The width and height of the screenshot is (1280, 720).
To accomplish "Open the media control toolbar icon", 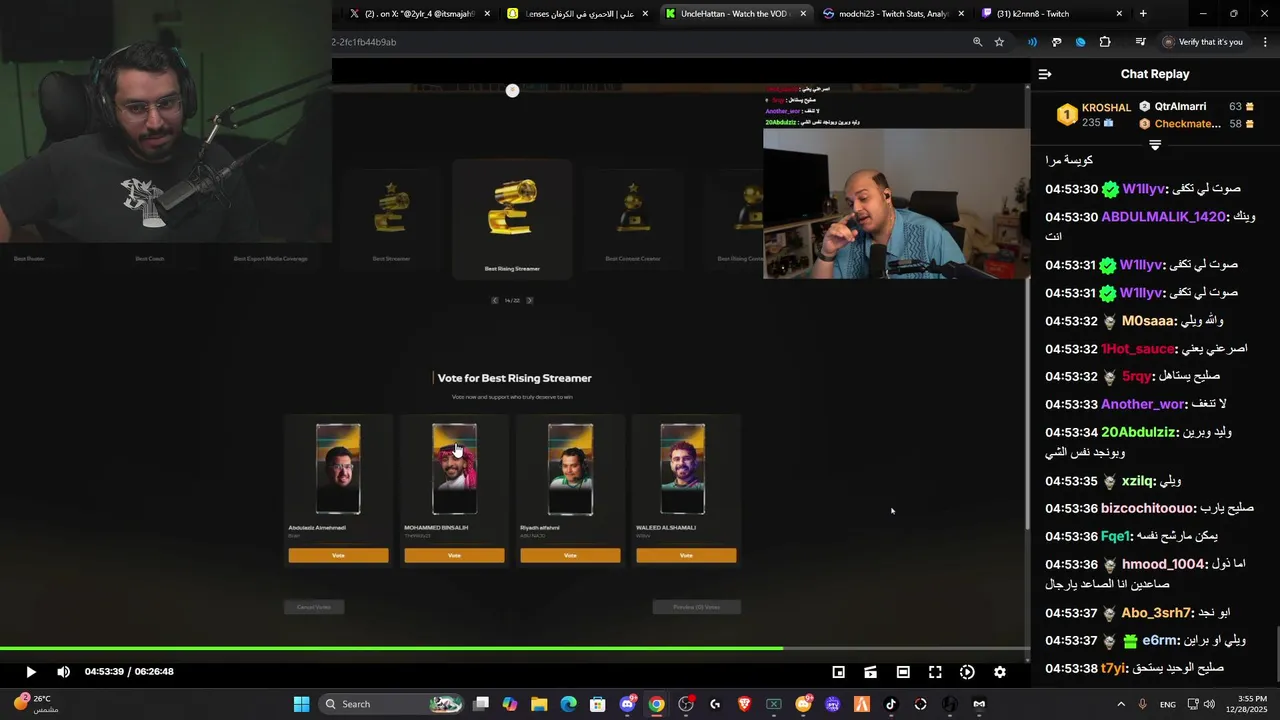I will click(x=1140, y=42).
